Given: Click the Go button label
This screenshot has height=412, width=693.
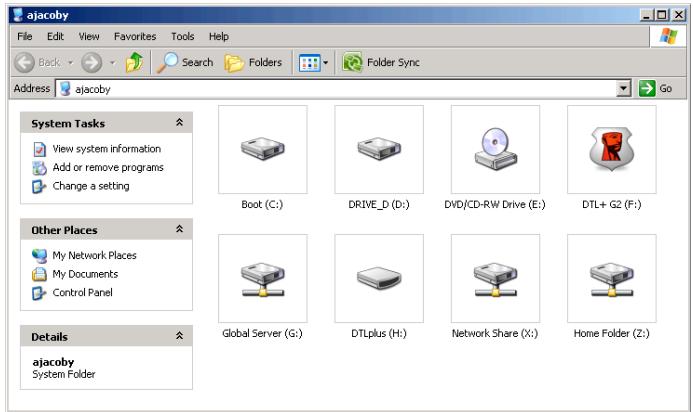Looking at the screenshot, I should click(x=666, y=89).
